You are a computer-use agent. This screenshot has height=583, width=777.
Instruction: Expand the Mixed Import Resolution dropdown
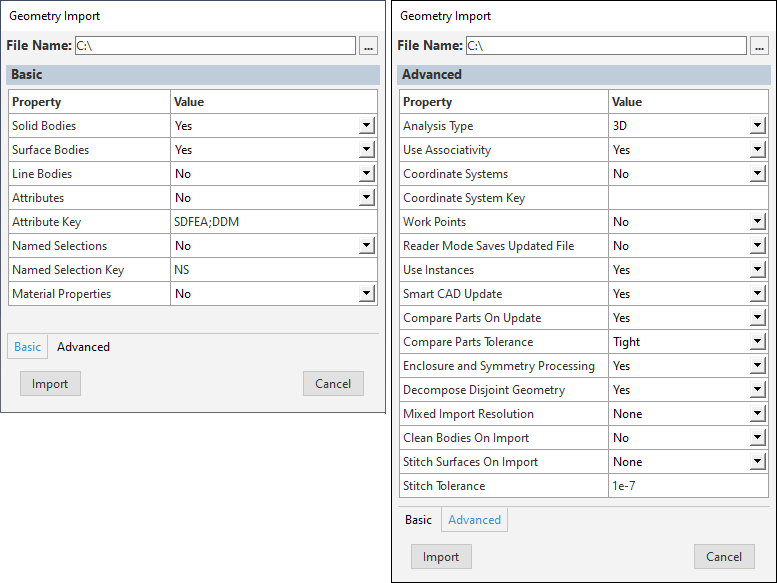coord(757,414)
